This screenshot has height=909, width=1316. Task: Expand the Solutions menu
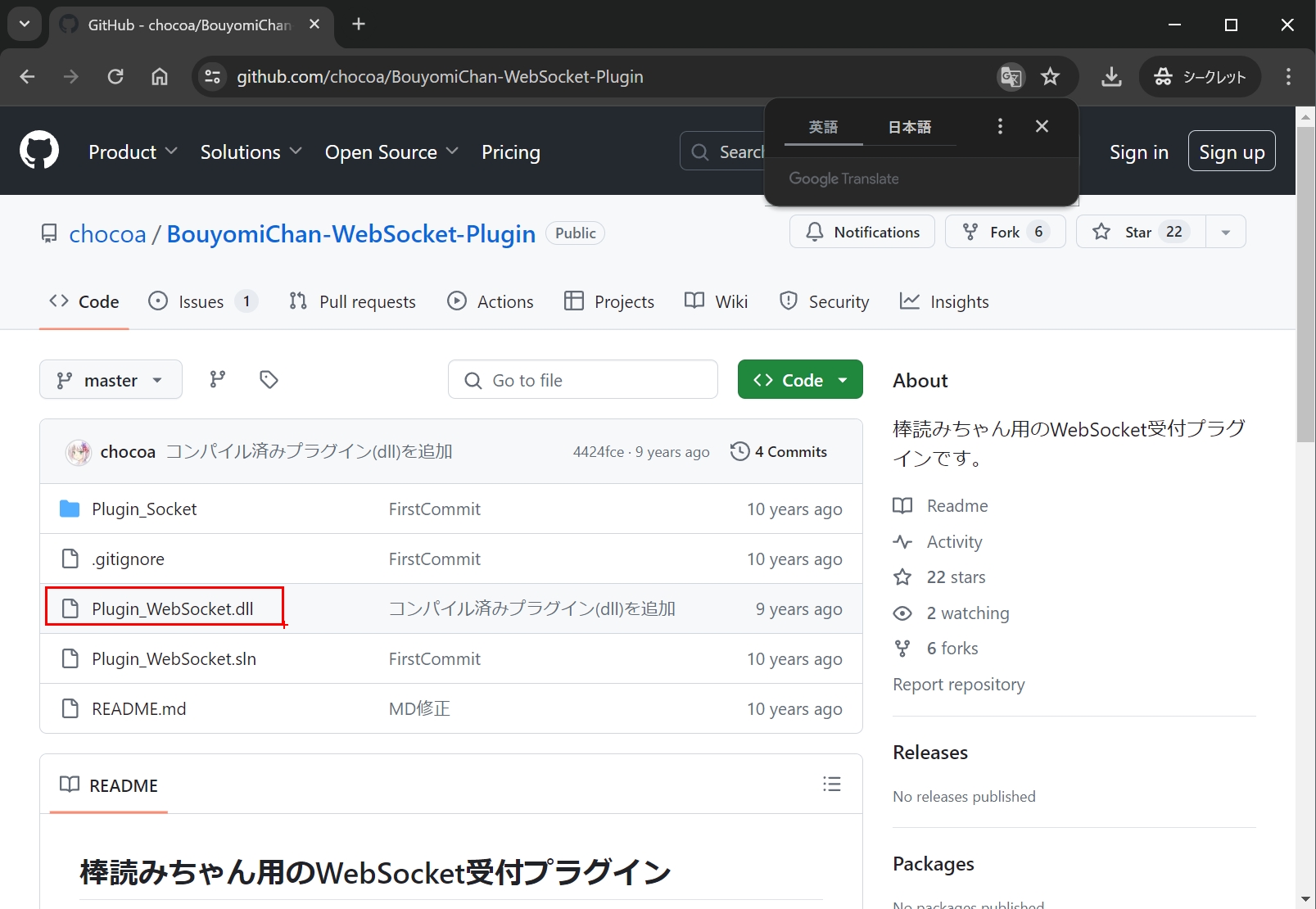point(251,152)
